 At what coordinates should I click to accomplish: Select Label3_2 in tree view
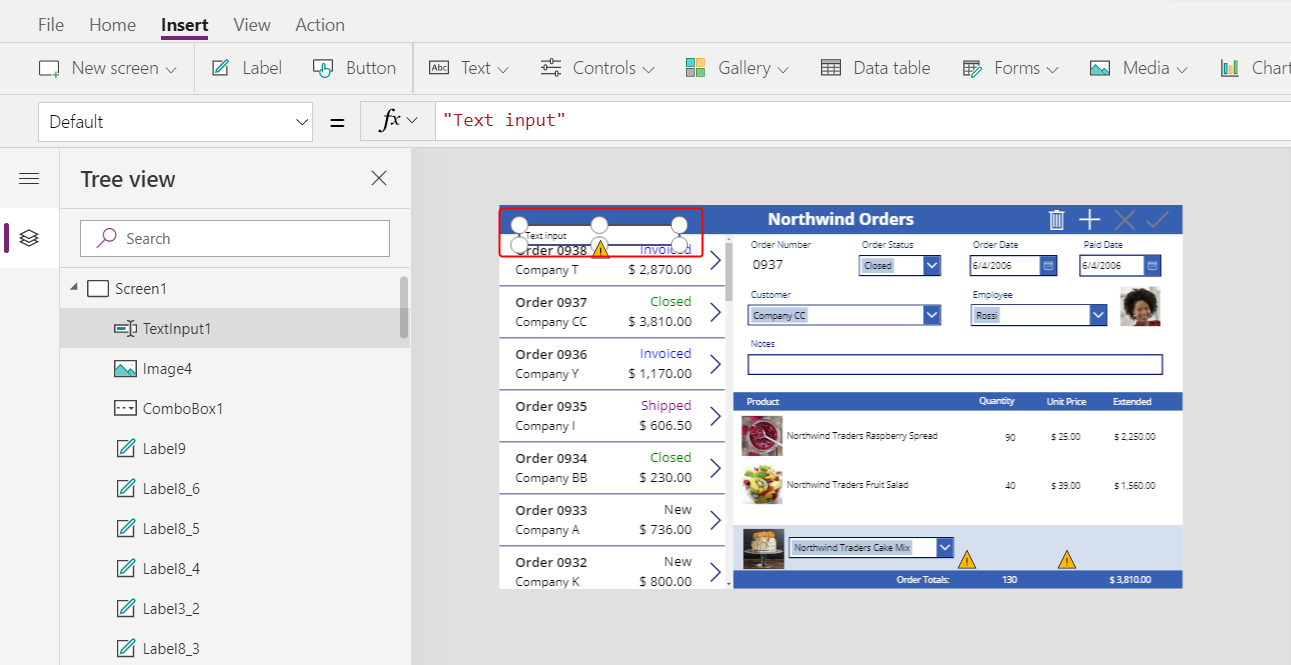click(171, 609)
